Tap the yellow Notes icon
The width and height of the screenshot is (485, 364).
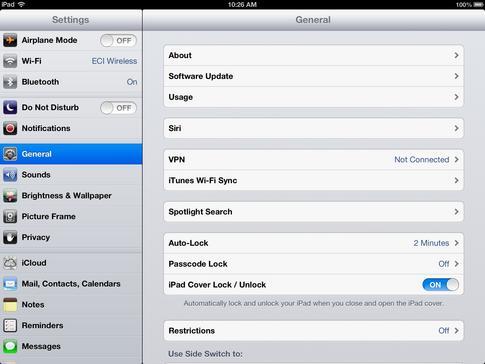tap(10, 305)
